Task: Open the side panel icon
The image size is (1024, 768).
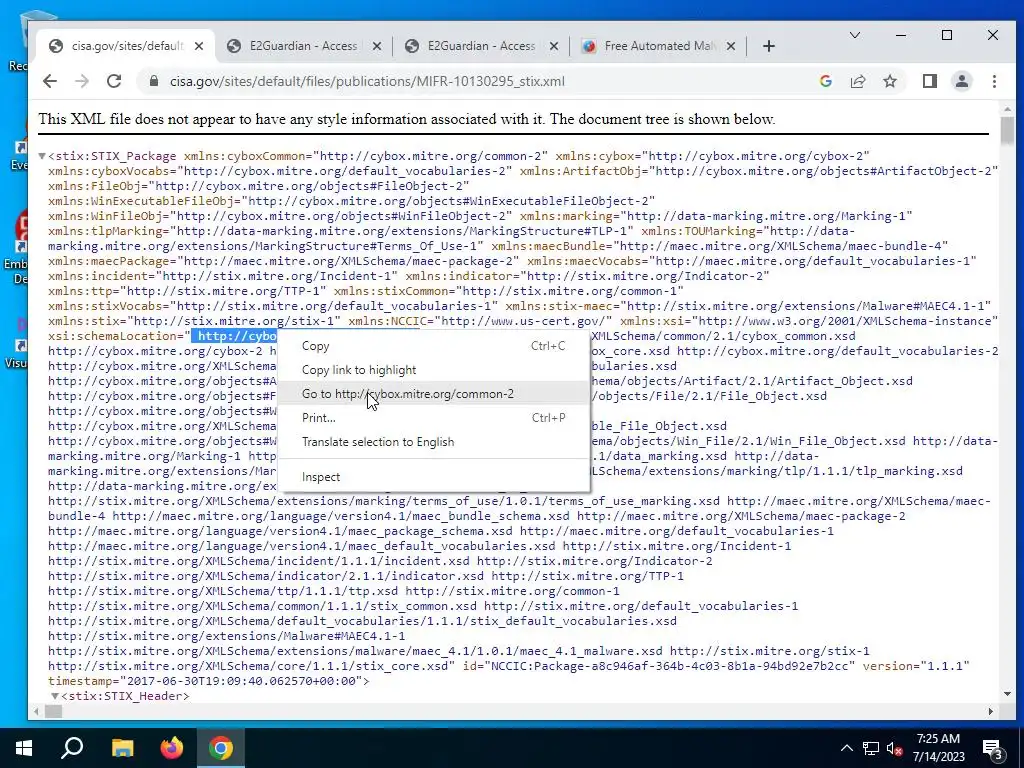Action: click(929, 81)
